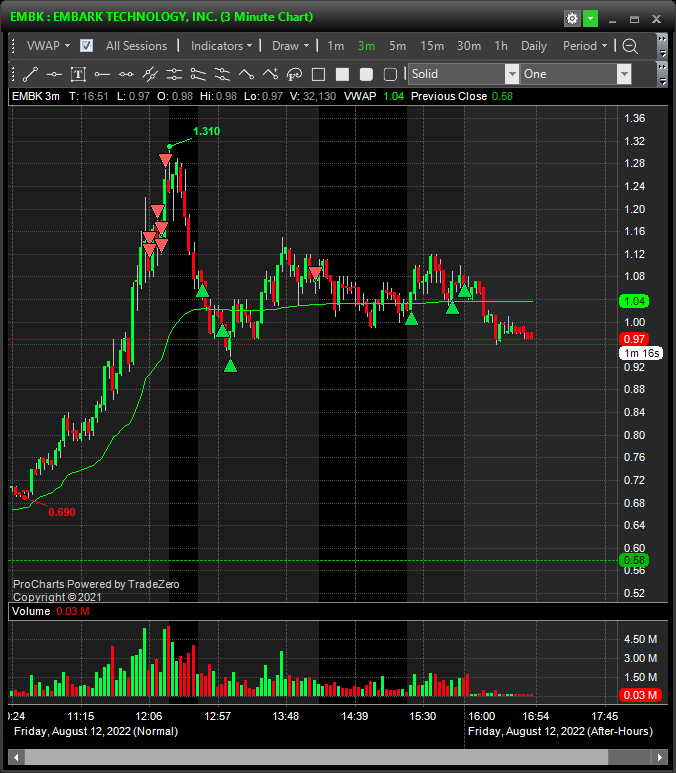This screenshot has width=676, height=773.
Task: Select the filled rounded rectangle tool
Action: (366, 74)
